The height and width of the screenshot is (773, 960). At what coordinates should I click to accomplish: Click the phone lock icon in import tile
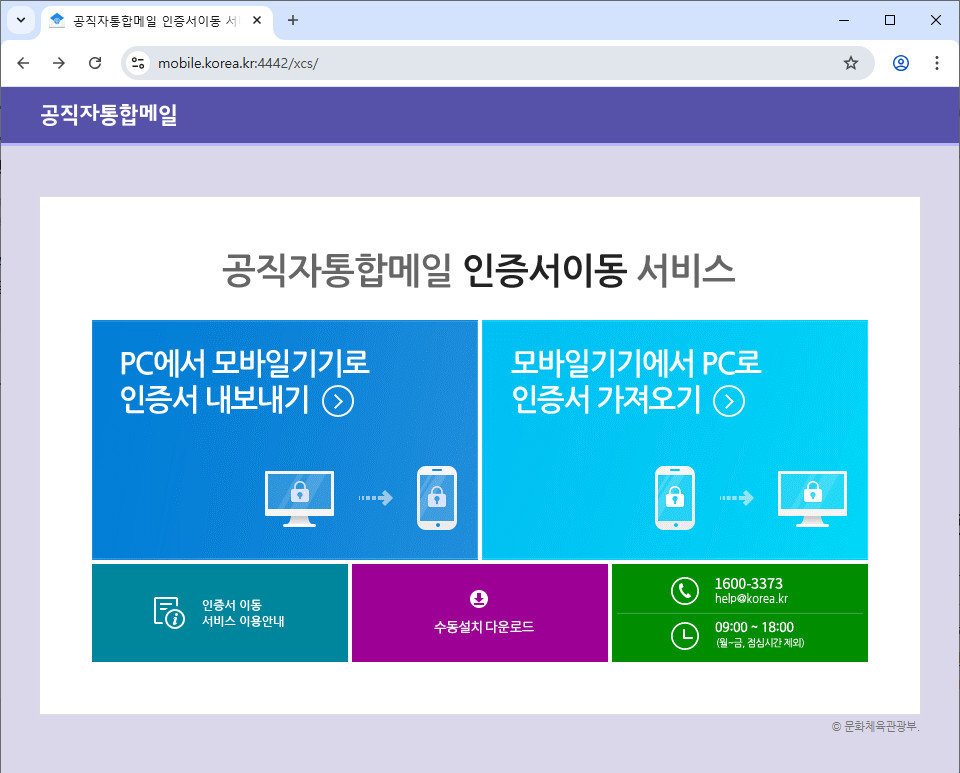point(675,498)
